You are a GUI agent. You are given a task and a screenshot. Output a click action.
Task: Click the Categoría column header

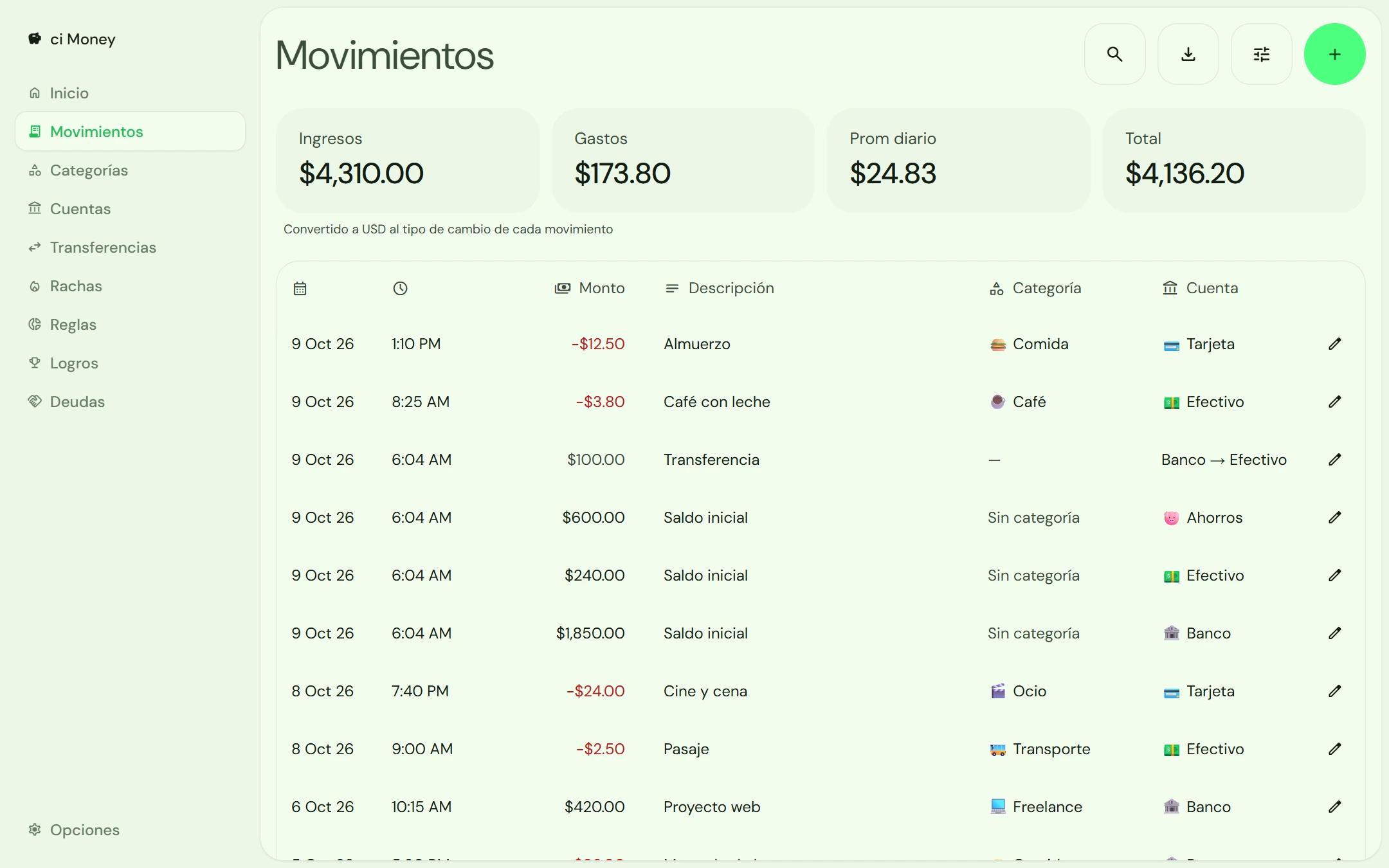pos(1035,289)
